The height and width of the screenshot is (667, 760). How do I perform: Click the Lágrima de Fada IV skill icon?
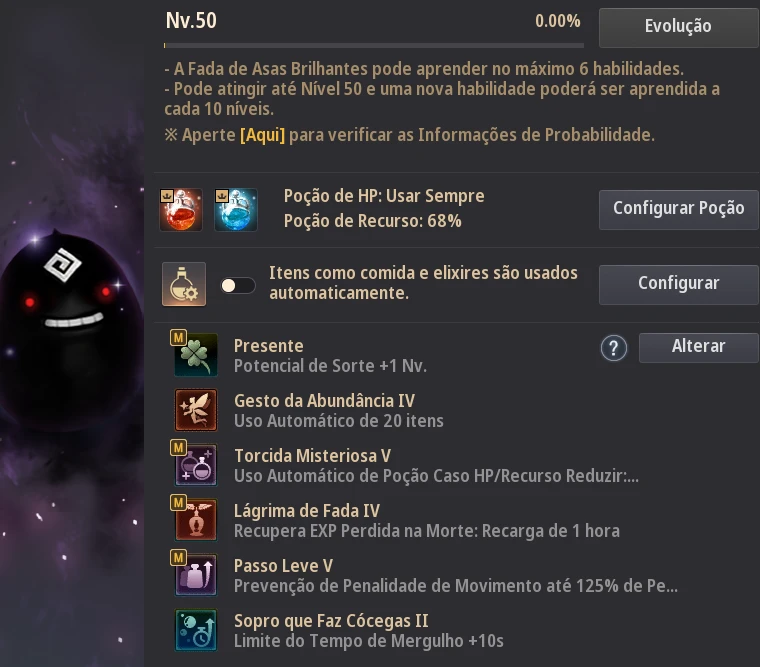tap(196, 520)
